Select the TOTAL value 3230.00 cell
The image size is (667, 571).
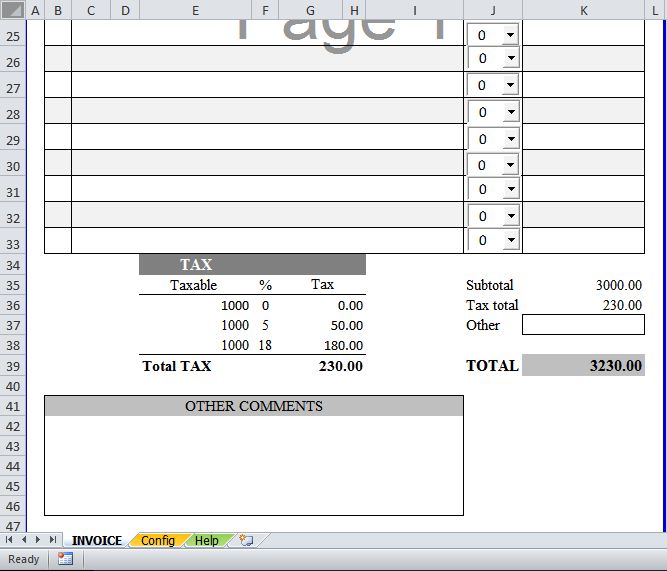[x=583, y=365]
